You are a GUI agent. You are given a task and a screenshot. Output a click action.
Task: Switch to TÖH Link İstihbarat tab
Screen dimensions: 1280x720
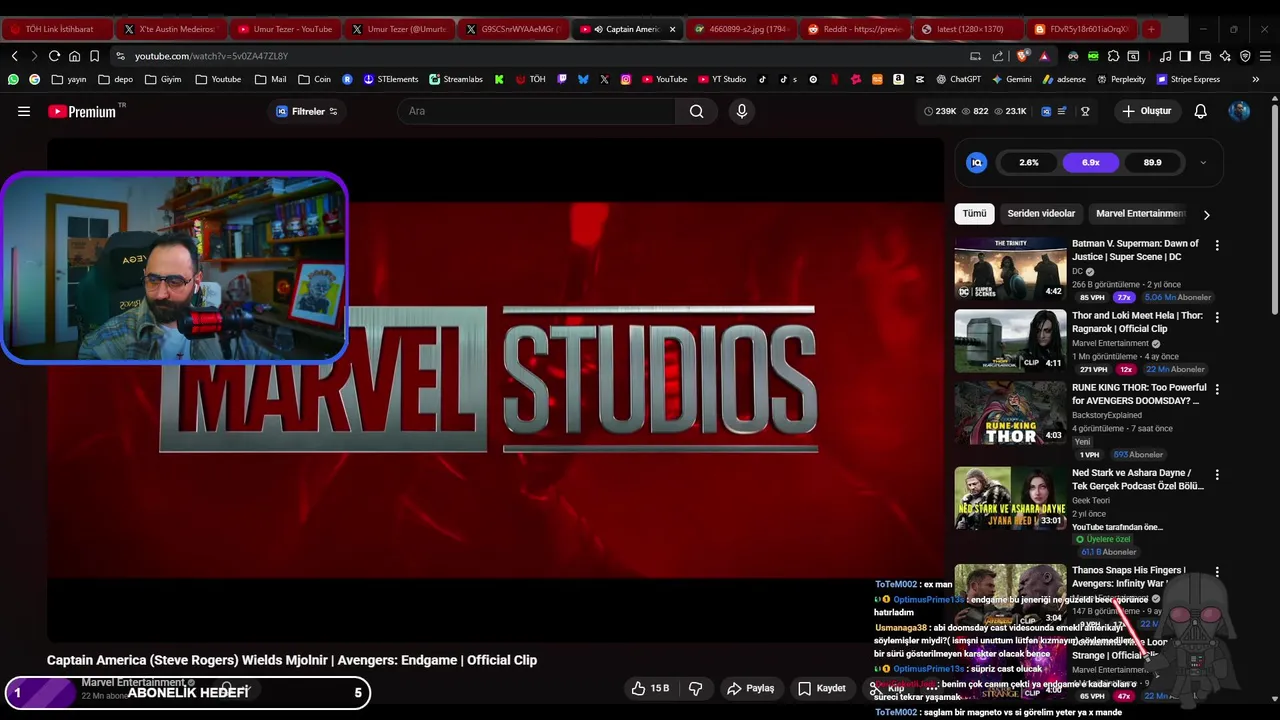56,29
